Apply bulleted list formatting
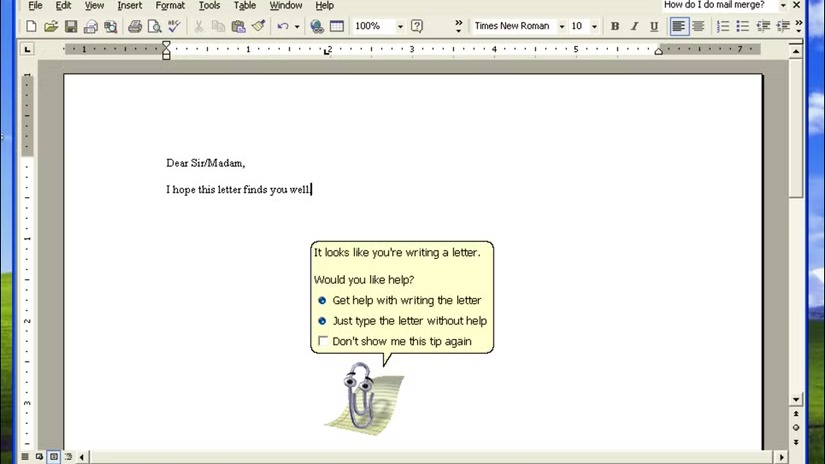Viewport: 825px width, 464px height. point(743,26)
